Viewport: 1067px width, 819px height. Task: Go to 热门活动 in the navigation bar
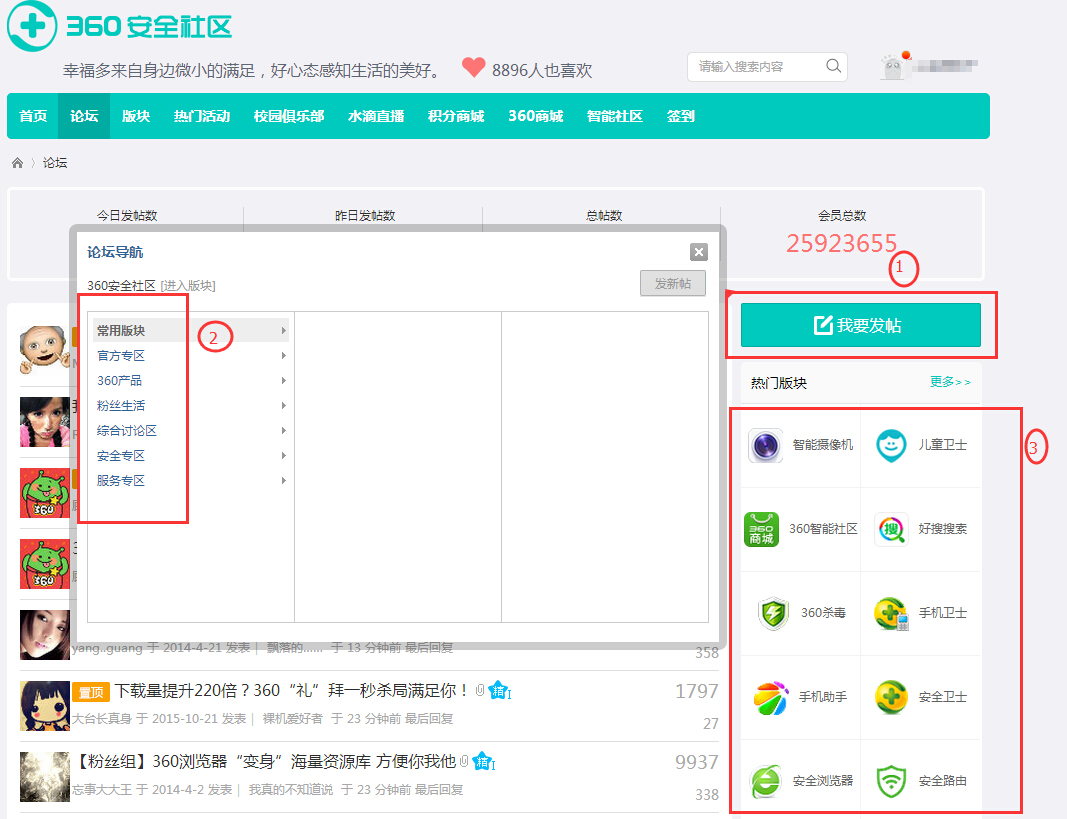[x=201, y=116]
